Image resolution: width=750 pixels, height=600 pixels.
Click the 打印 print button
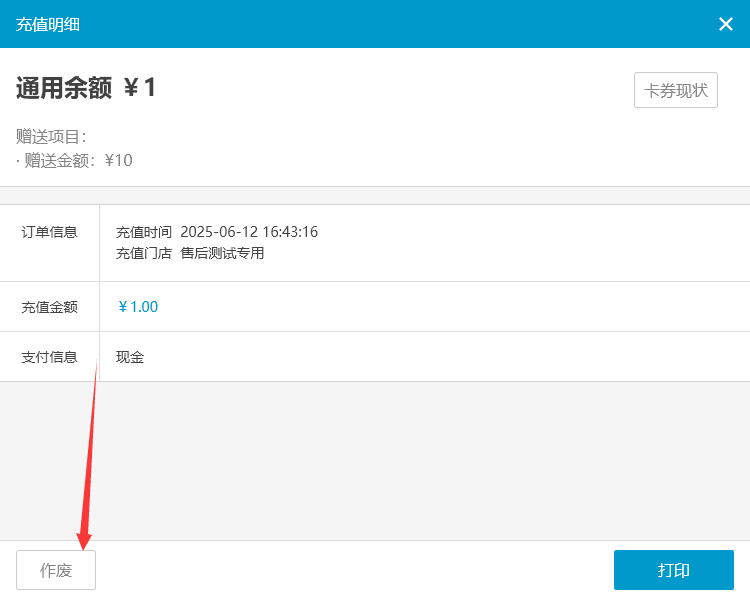point(673,570)
